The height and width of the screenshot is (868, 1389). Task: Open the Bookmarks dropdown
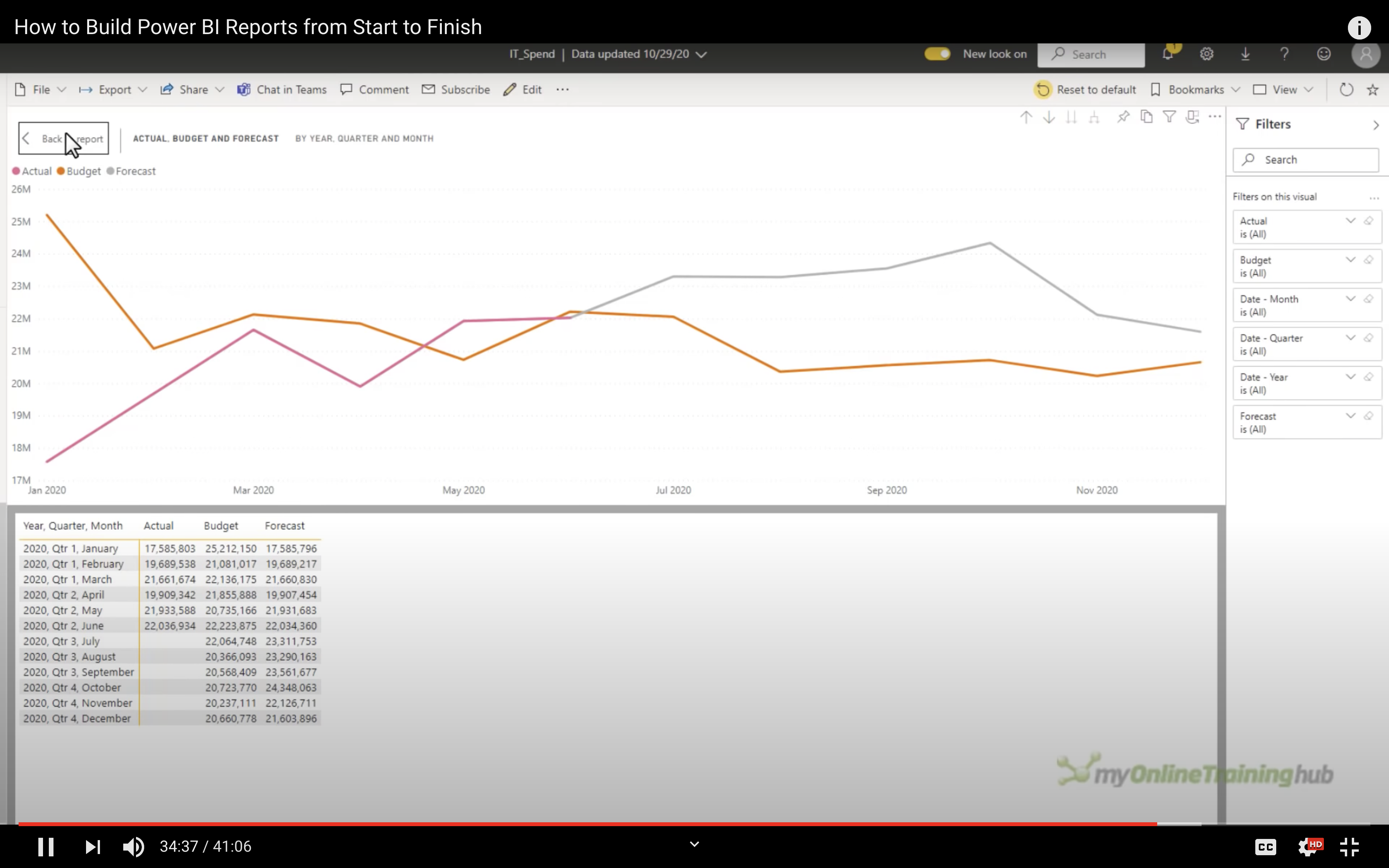click(x=1196, y=90)
